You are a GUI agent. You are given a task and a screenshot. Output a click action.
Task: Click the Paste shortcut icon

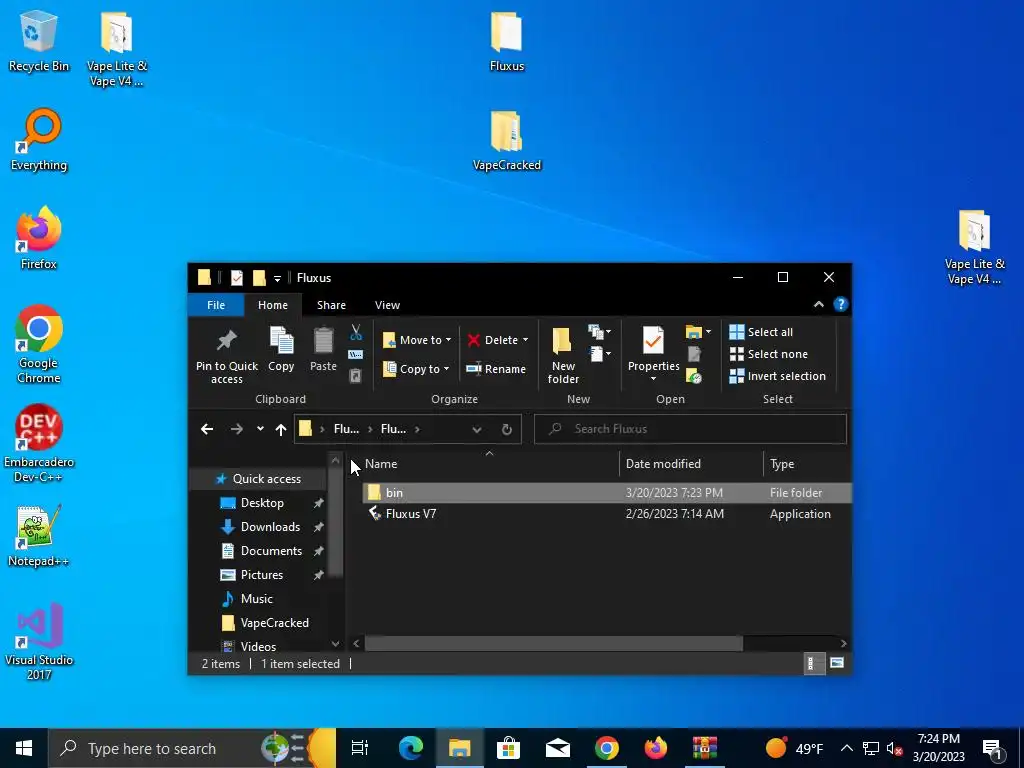[355, 376]
